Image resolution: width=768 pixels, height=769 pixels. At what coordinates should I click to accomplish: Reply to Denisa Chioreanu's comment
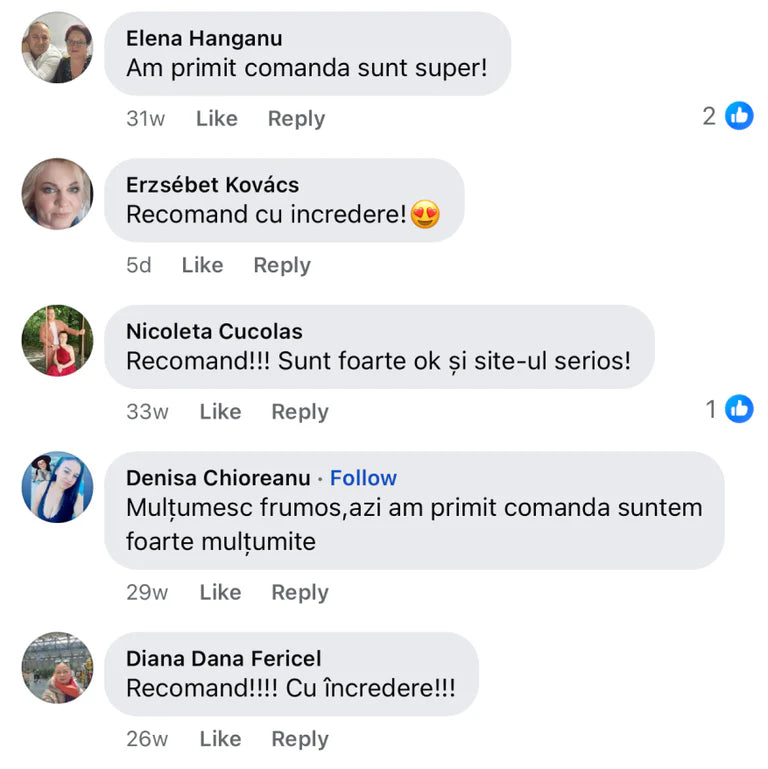(x=300, y=592)
